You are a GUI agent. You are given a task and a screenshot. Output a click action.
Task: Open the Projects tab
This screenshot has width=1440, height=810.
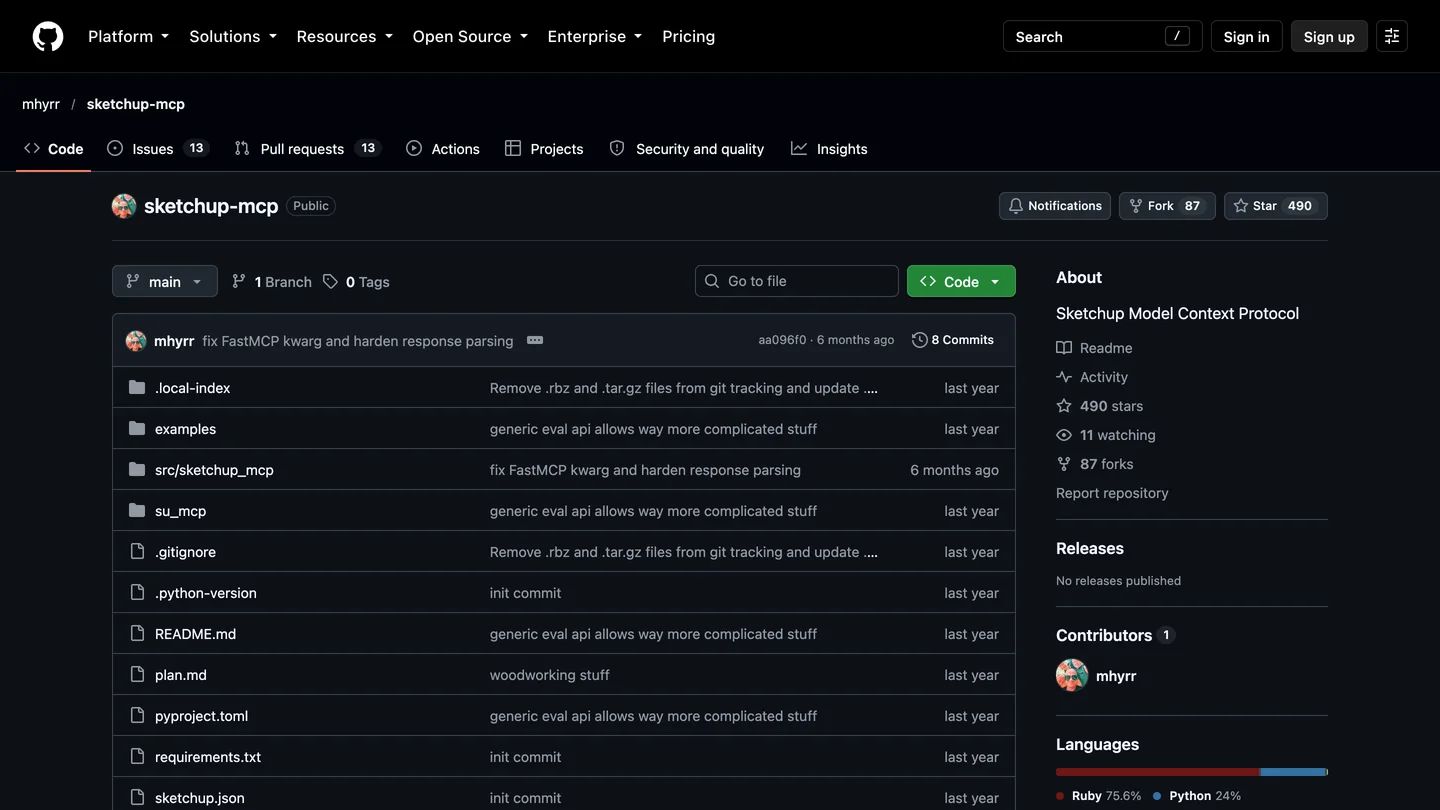(544, 149)
